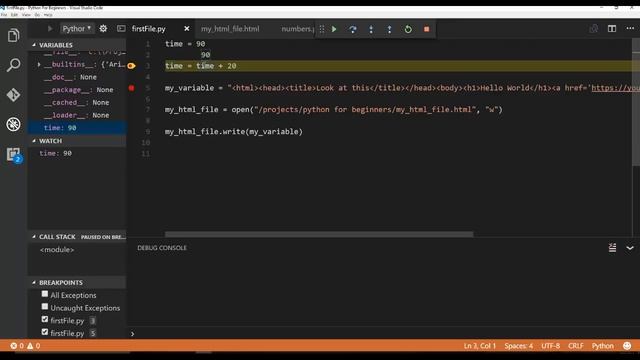Toggle the Uncaught Exceptions checkbox
The width and height of the screenshot is (640, 360).
point(45,307)
